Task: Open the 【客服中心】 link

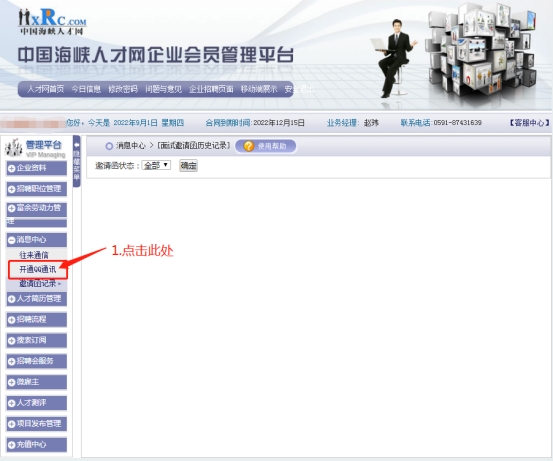Action: tap(529, 123)
